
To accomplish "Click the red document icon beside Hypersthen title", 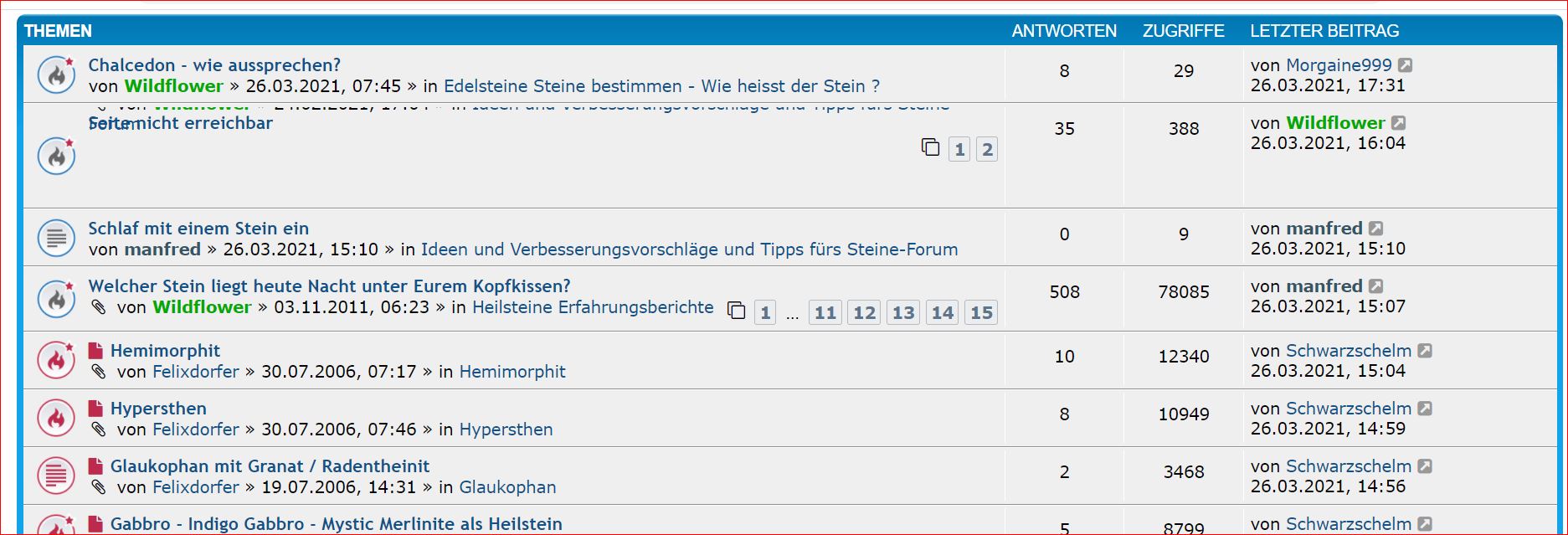I will [x=96, y=409].
